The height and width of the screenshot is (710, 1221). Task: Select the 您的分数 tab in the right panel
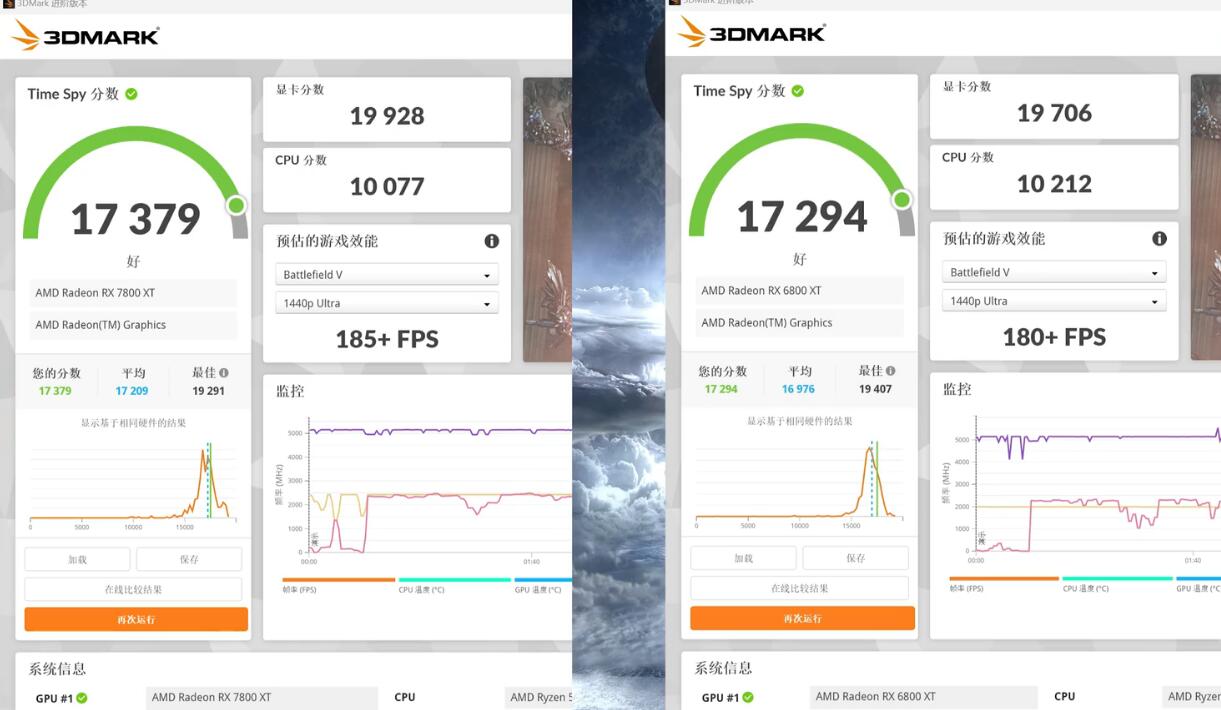tap(721, 379)
